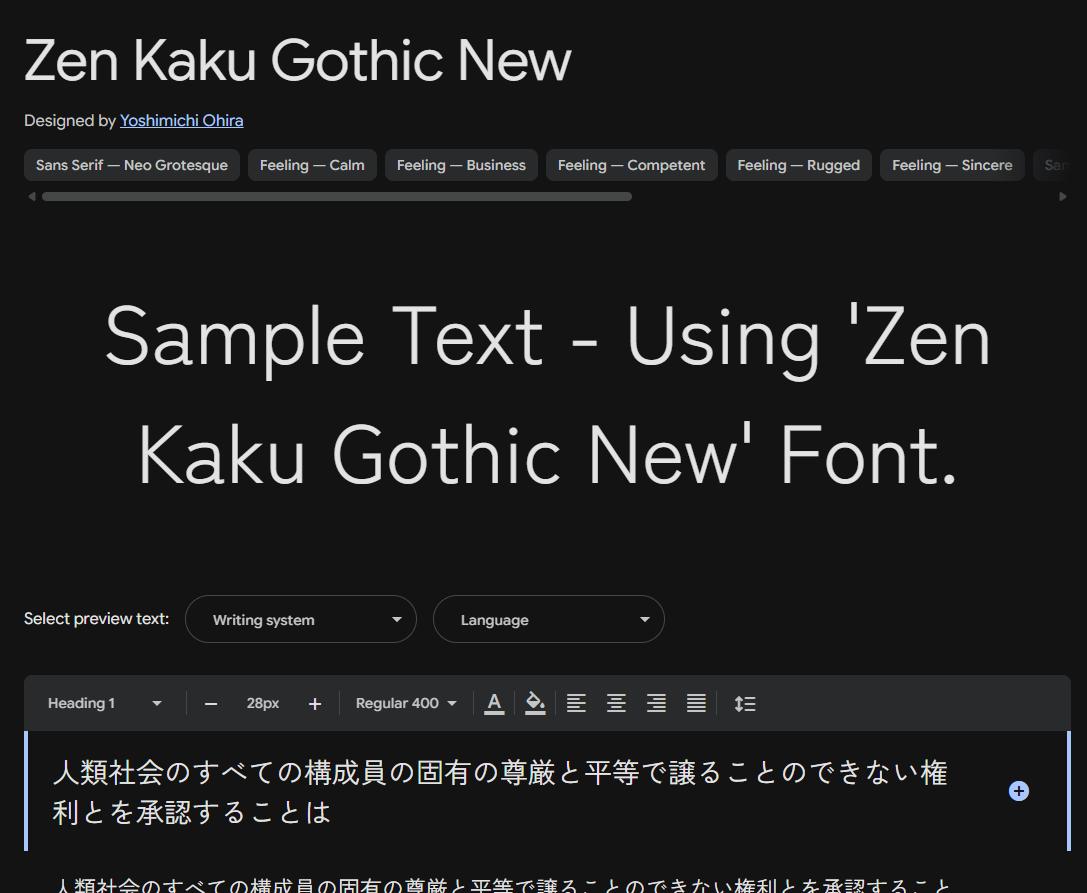Decrease font size with minus icon

(211, 704)
